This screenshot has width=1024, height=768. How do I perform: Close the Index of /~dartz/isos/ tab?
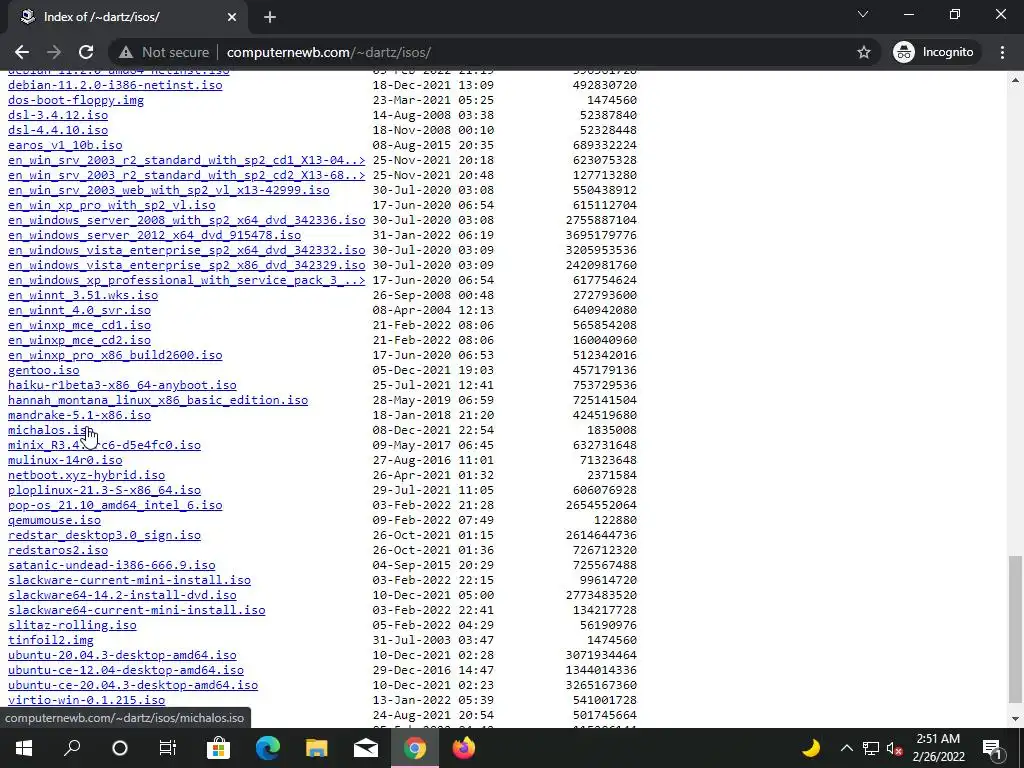pyautogui.click(x=232, y=17)
